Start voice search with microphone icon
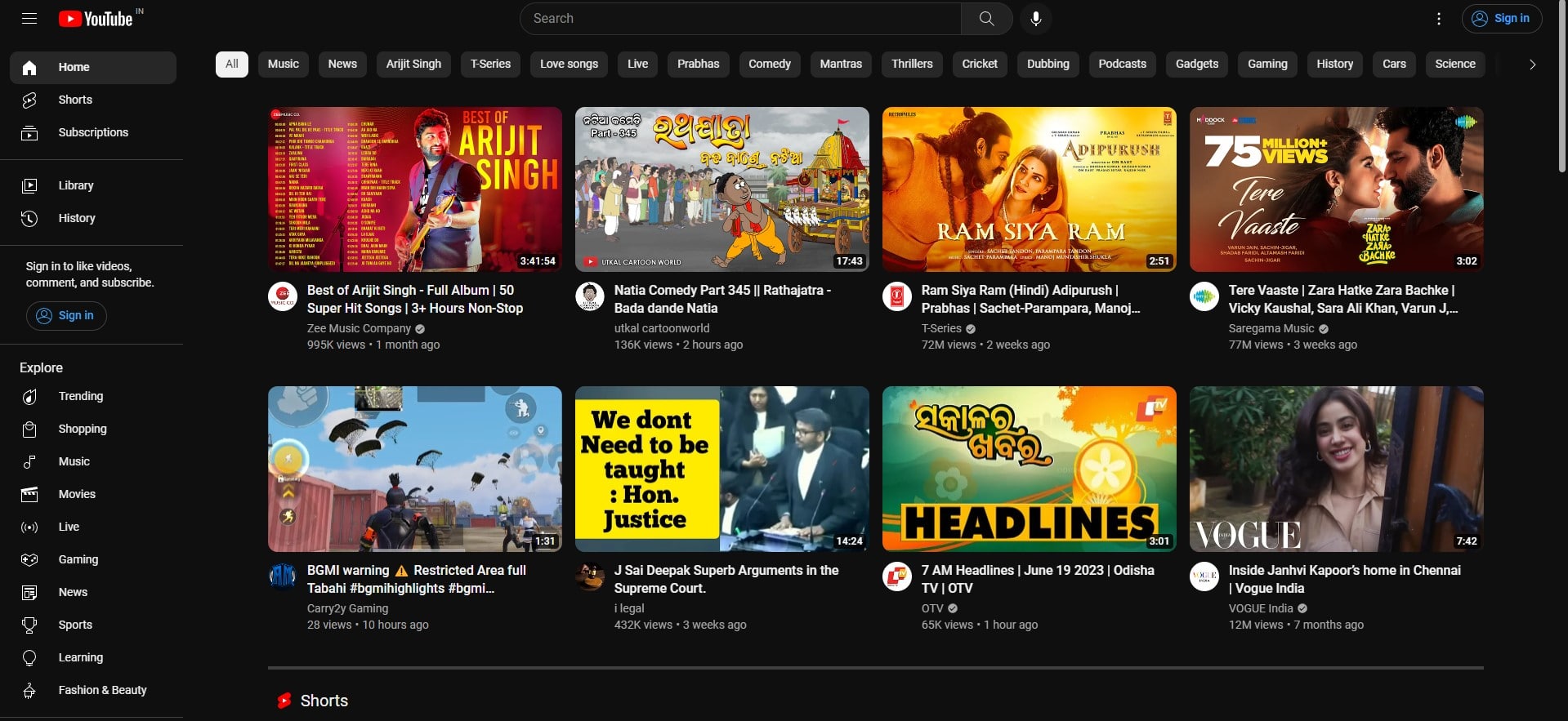Image resolution: width=1568 pixels, height=721 pixels. click(1036, 19)
